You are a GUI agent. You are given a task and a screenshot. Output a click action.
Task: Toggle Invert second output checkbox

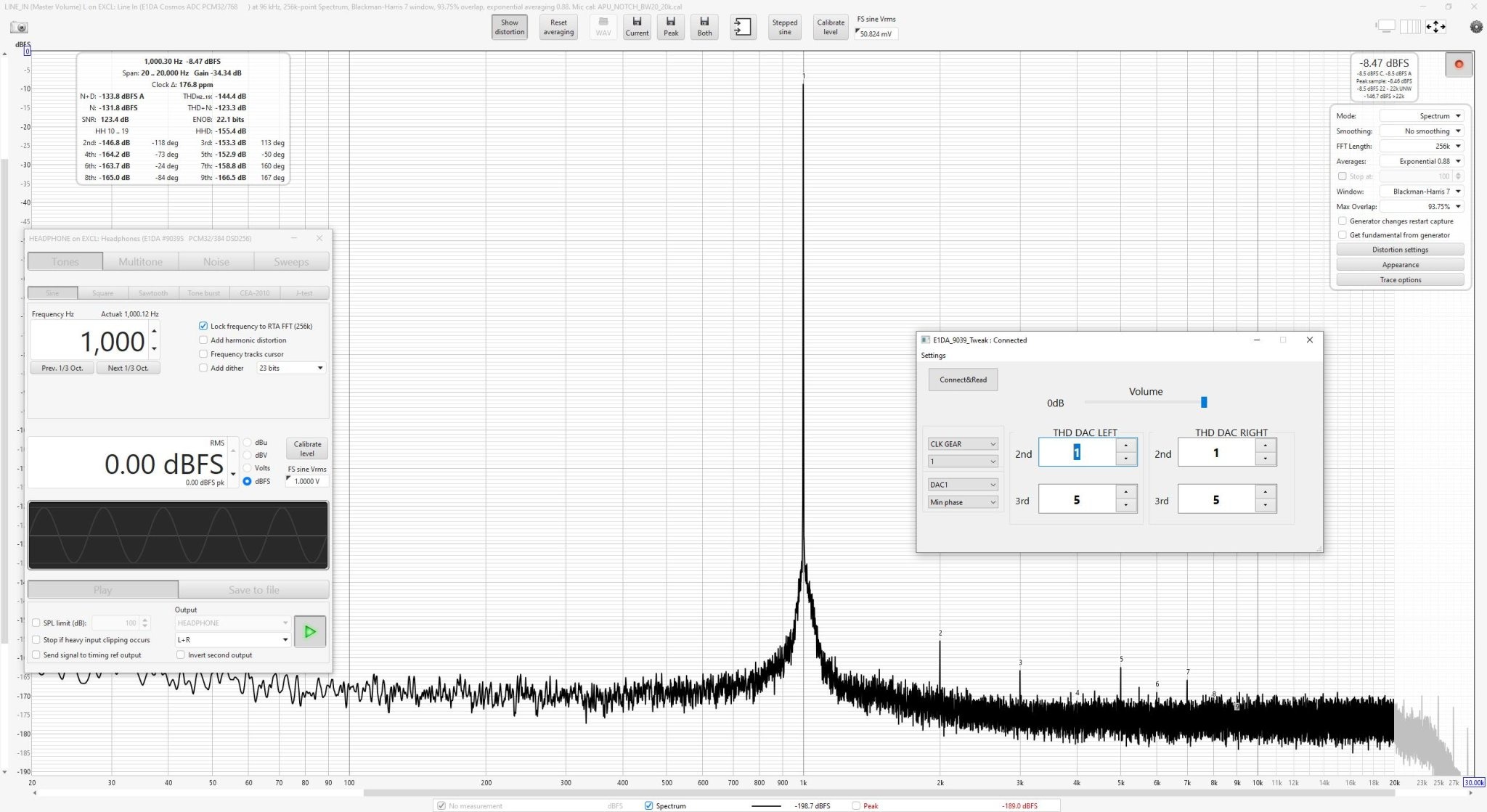click(x=181, y=655)
